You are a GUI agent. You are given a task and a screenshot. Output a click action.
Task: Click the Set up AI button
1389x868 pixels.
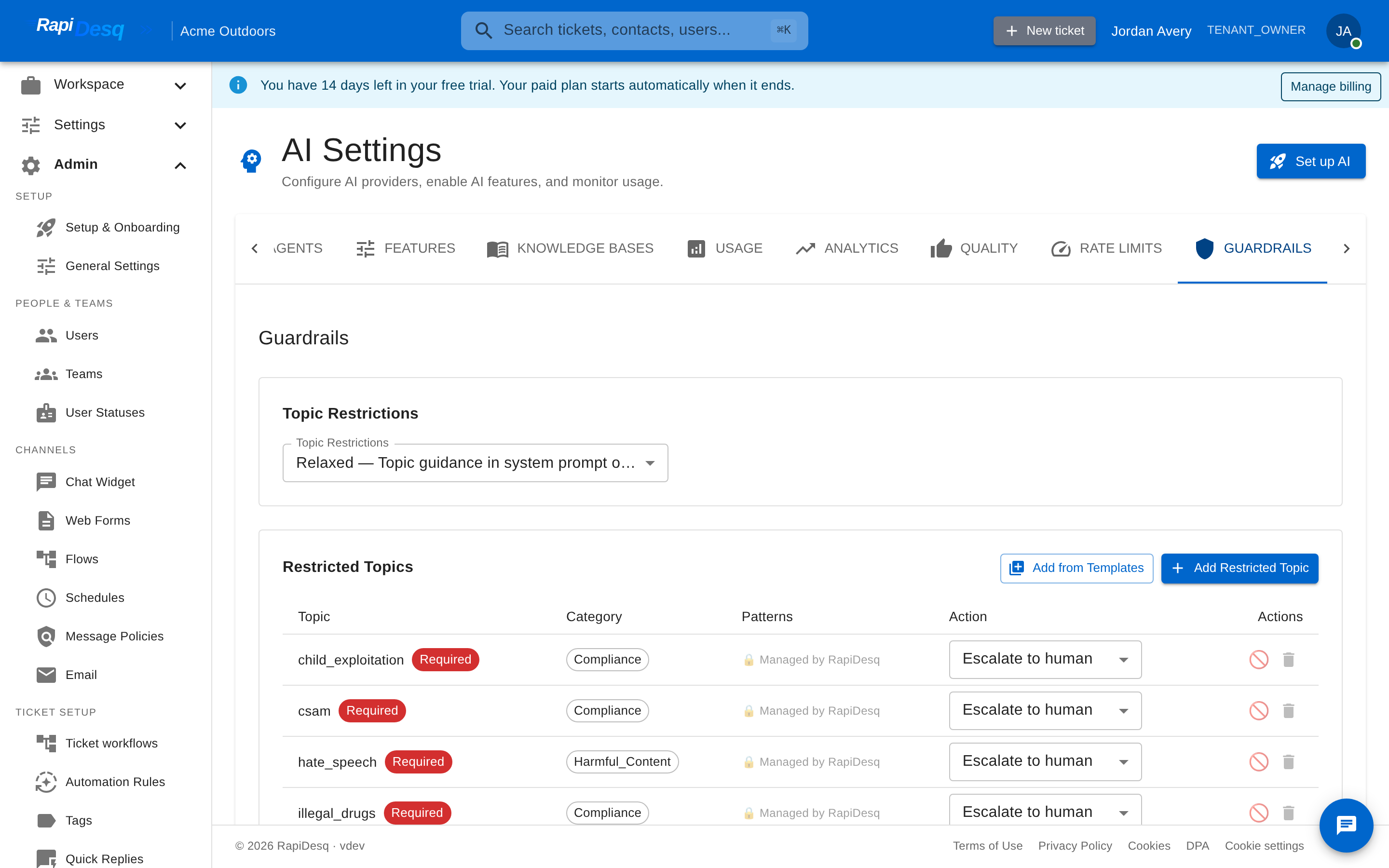click(1311, 162)
